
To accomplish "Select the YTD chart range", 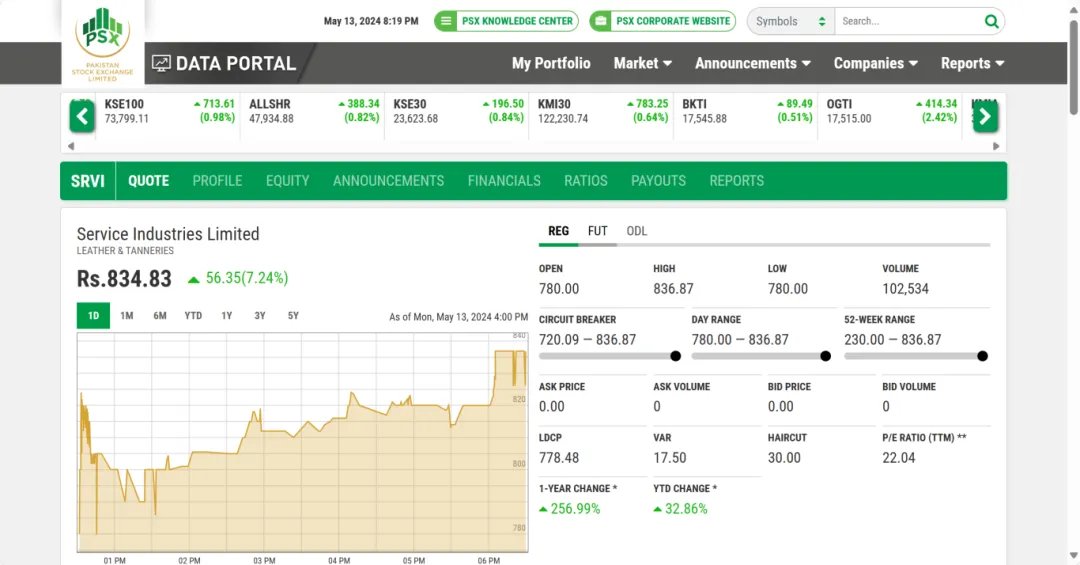I will click(193, 316).
